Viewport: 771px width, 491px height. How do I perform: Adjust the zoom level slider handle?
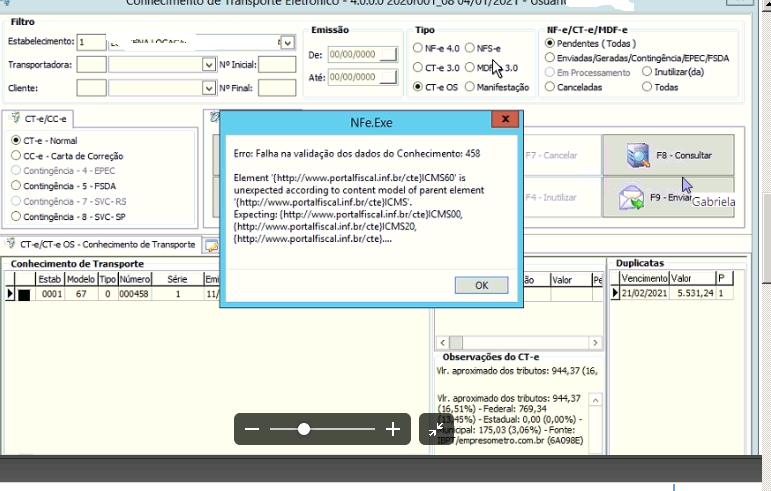[304, 429]
